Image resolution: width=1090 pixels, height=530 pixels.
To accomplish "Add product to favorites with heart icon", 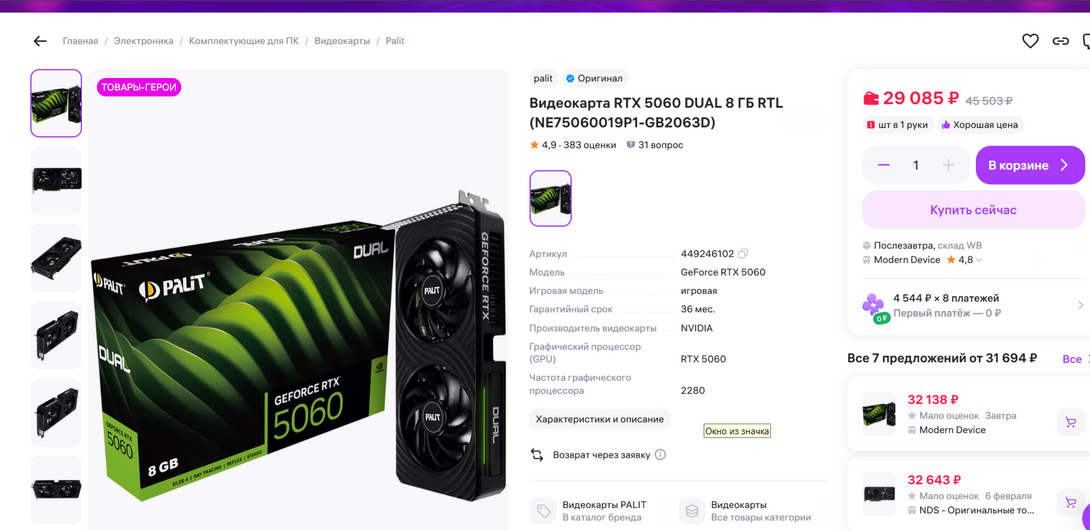I will coord(1030,41).
